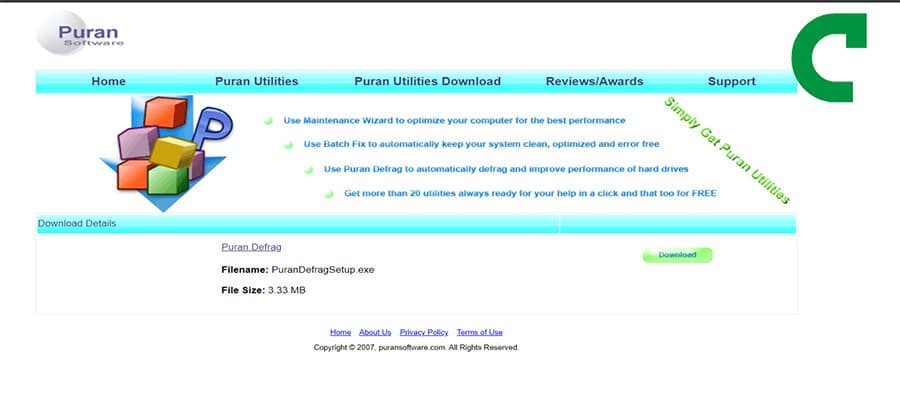
Task: Click the copyright puransoftware.com text
Action: pos(416,348)
